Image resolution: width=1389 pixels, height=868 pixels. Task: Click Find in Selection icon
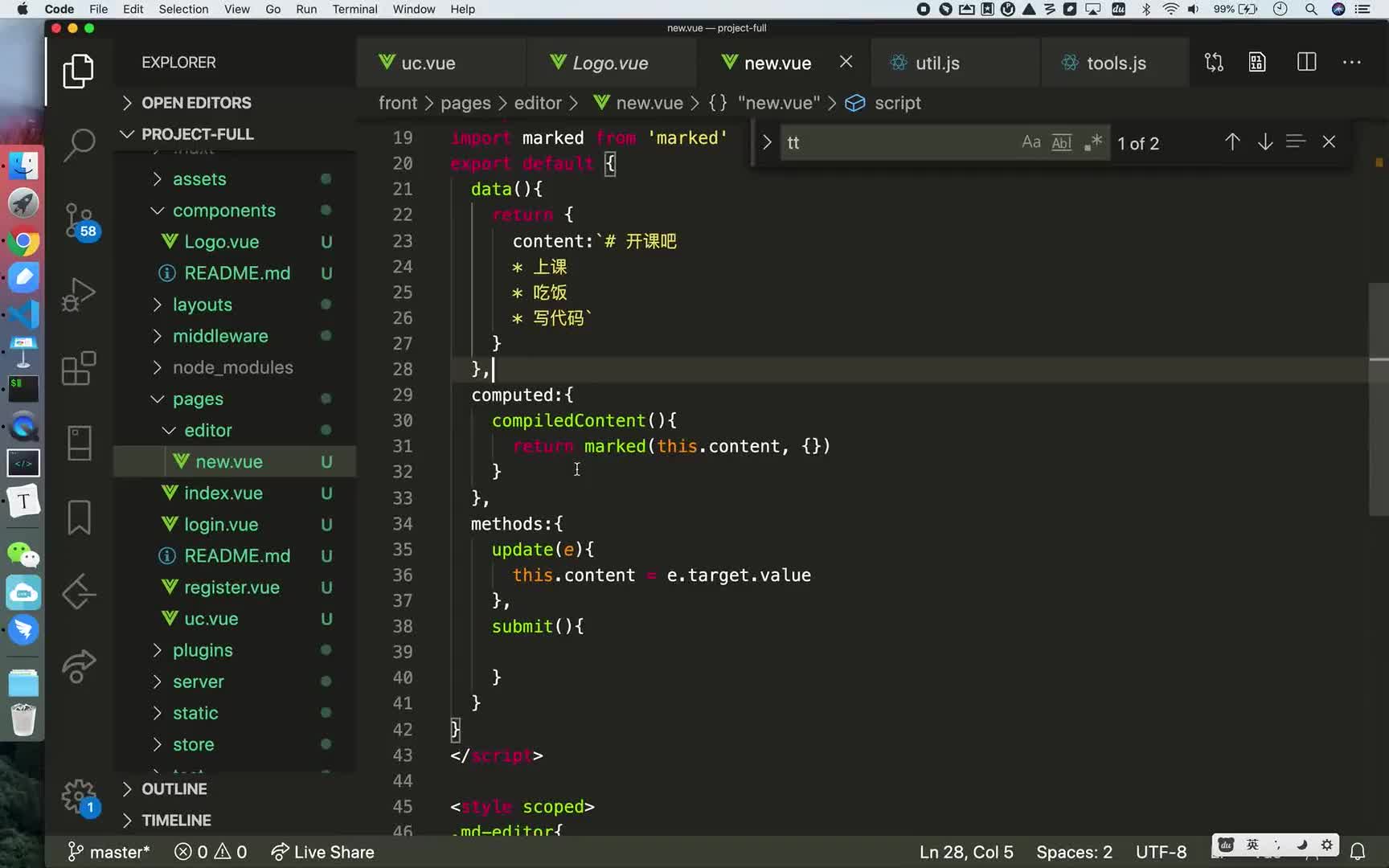tap(1296, 142)
